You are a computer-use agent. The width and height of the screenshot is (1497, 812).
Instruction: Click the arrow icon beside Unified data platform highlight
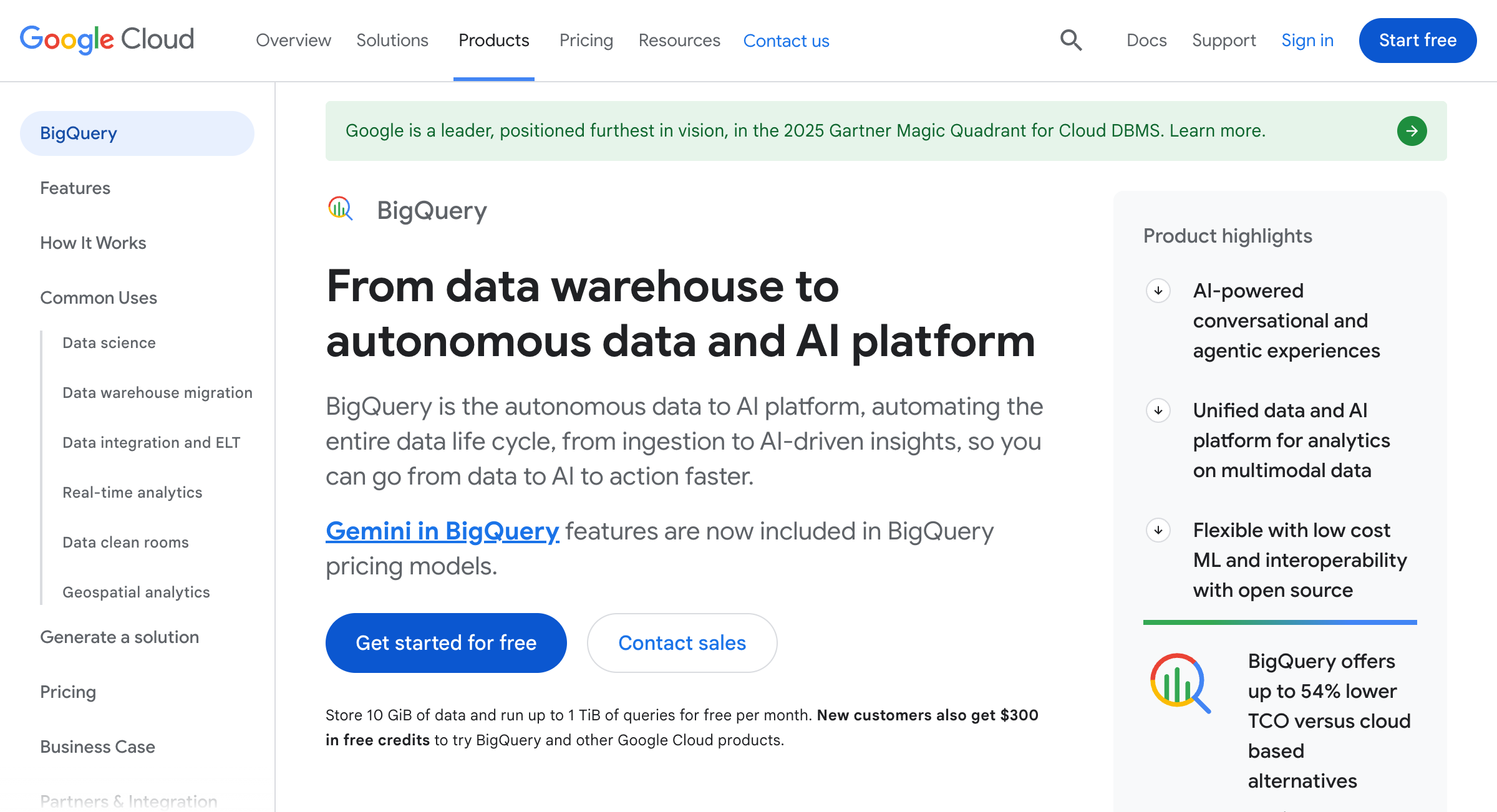pos(1158,410)
